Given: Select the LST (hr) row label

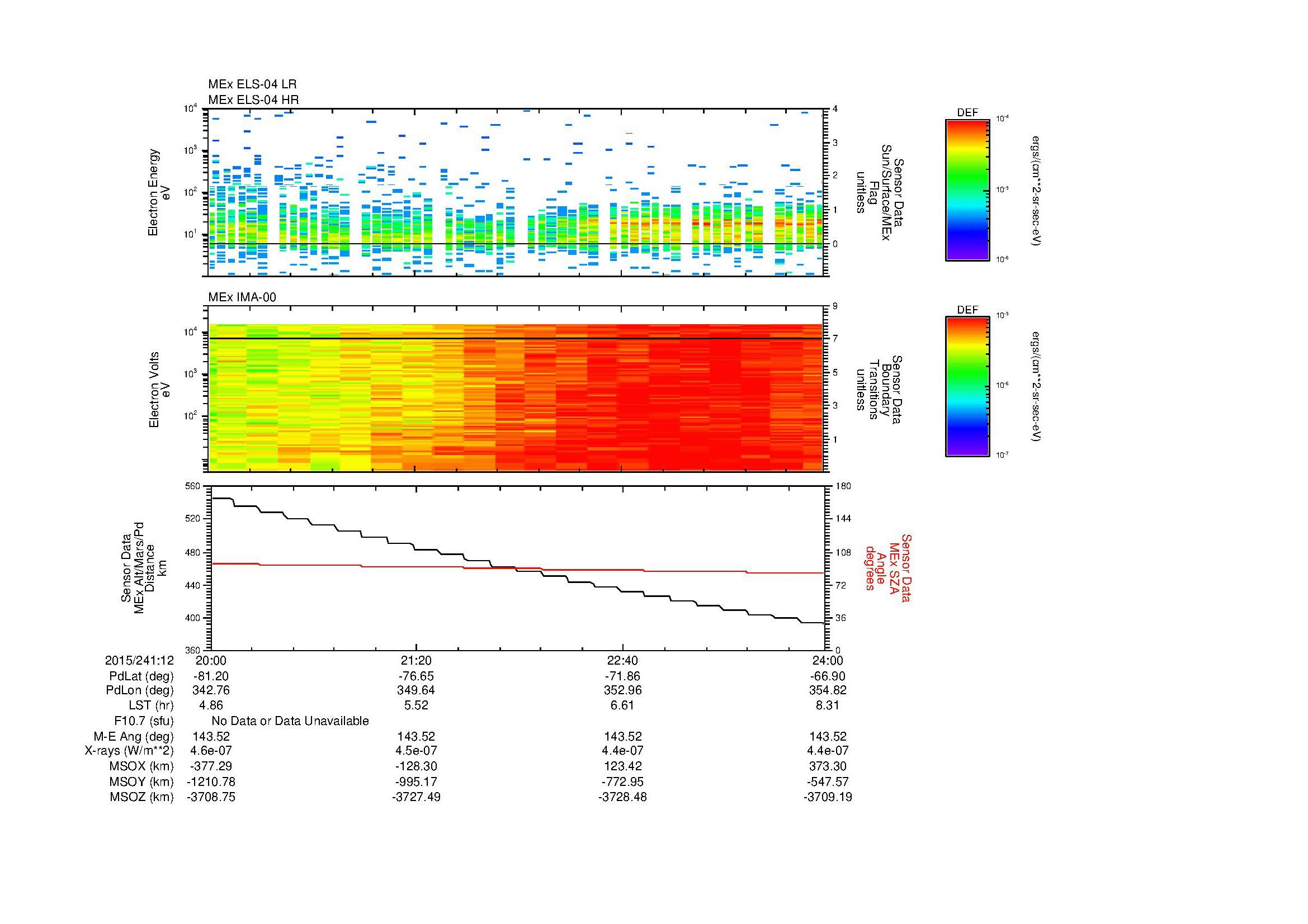Looking at the screenshot, I should click(151, 705).
